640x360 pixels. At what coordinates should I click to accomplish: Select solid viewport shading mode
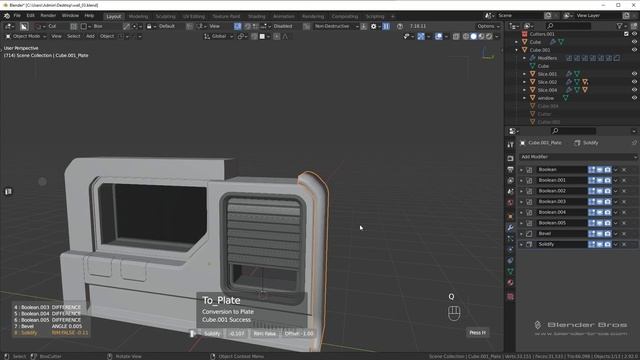click(x=473, y=36)
